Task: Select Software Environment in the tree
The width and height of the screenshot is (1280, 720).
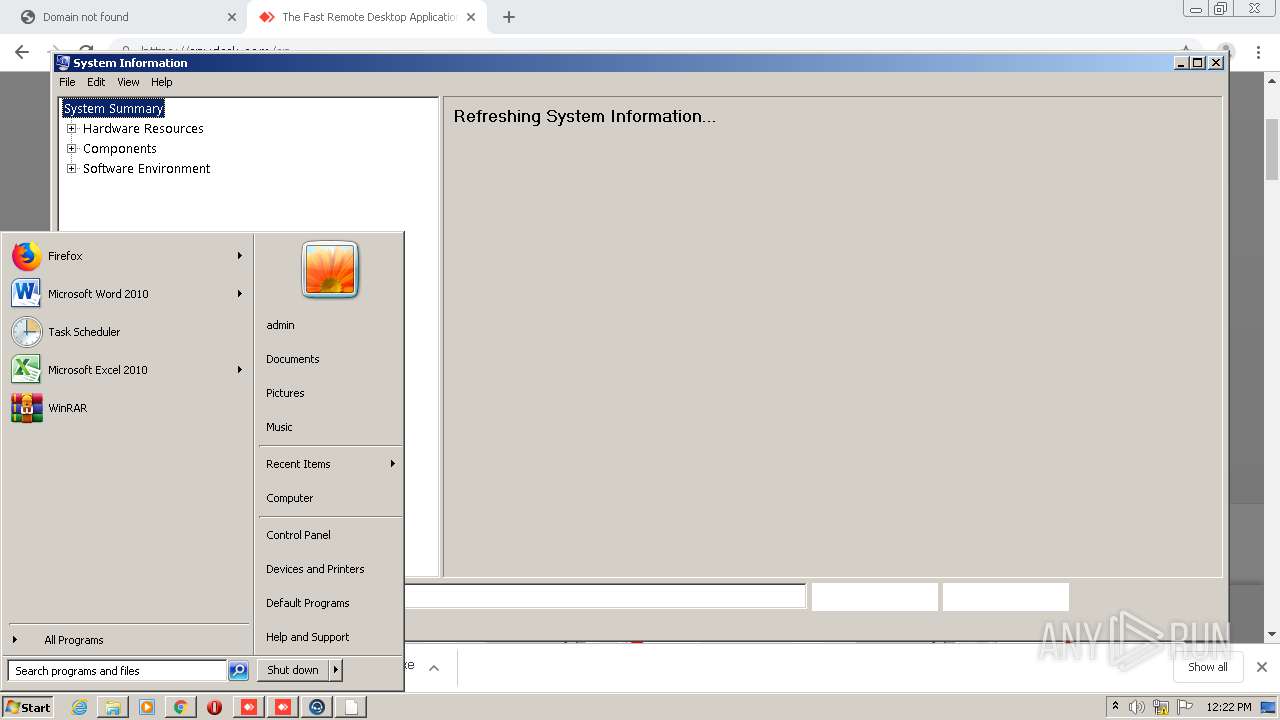Action: (x=147, y=168)
